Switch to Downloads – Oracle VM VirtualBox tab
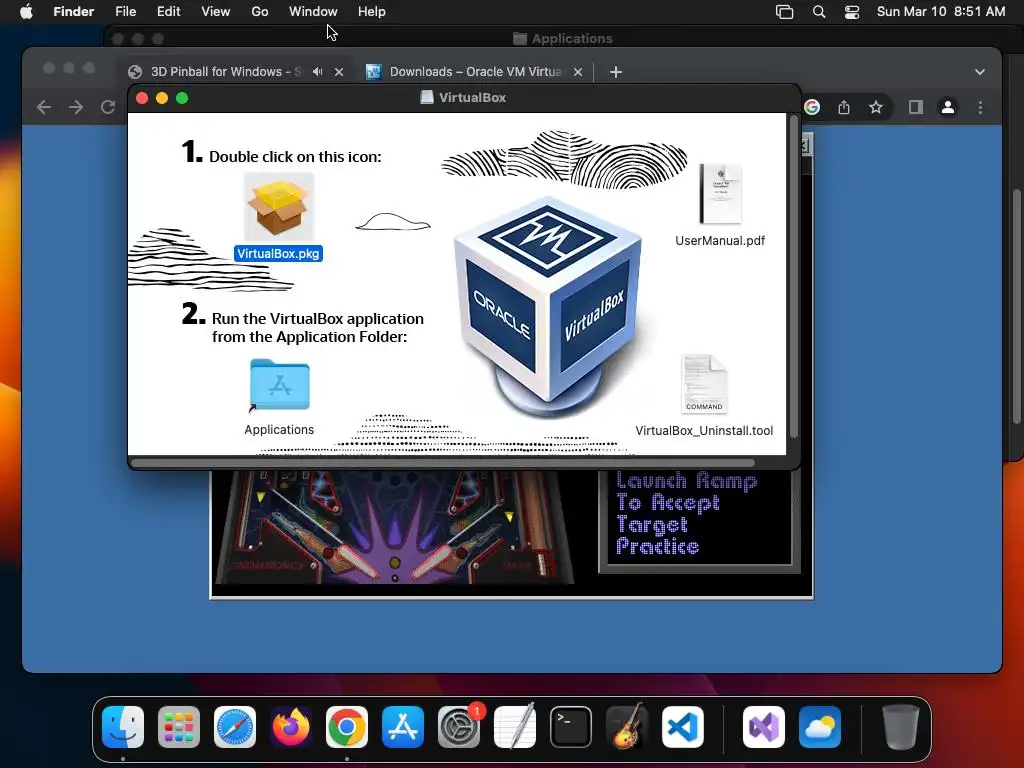1024x768 pixels. pyautogui.click(x=475, y=72)
